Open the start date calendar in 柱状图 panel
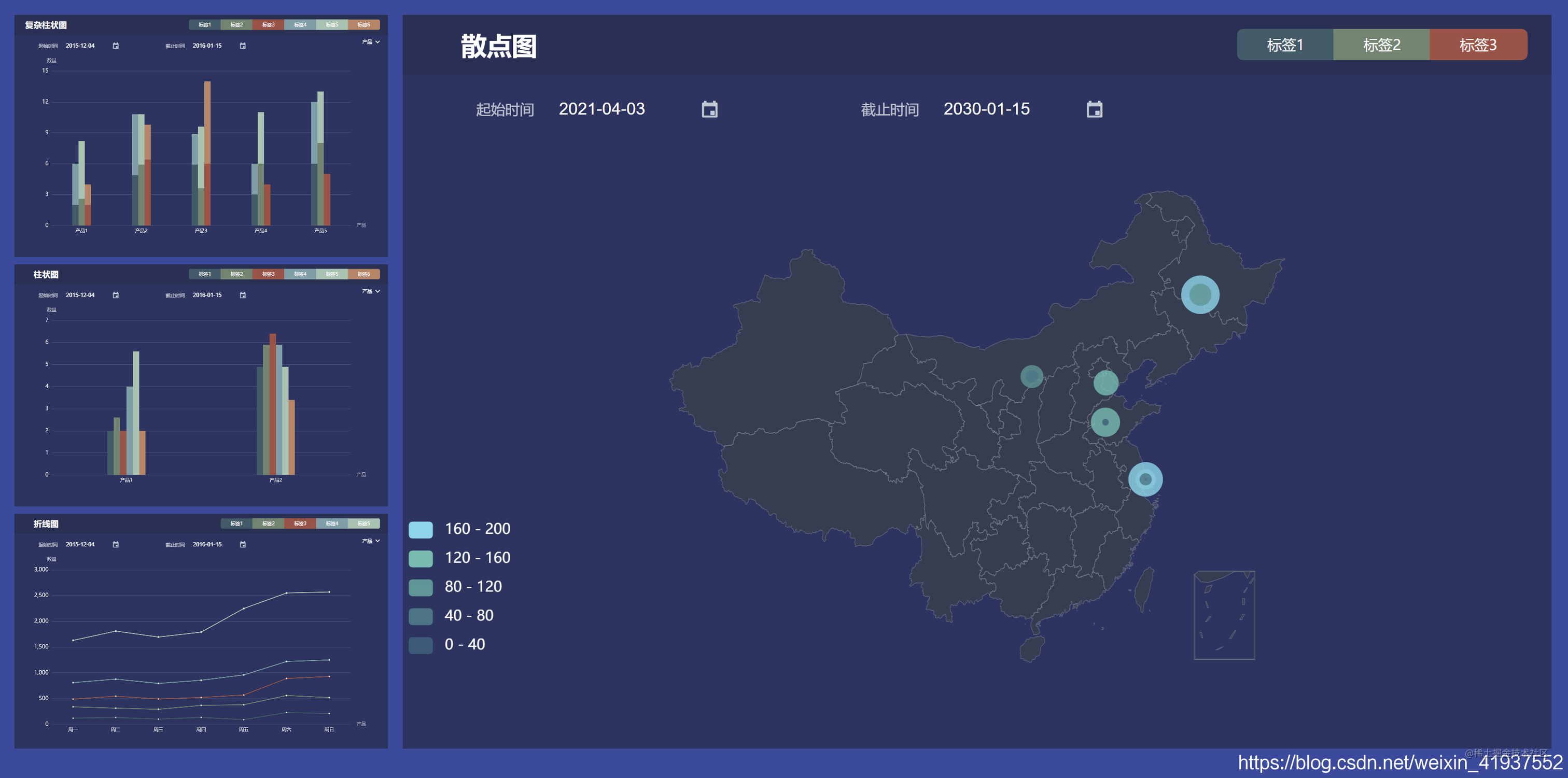 pos(115,295)
